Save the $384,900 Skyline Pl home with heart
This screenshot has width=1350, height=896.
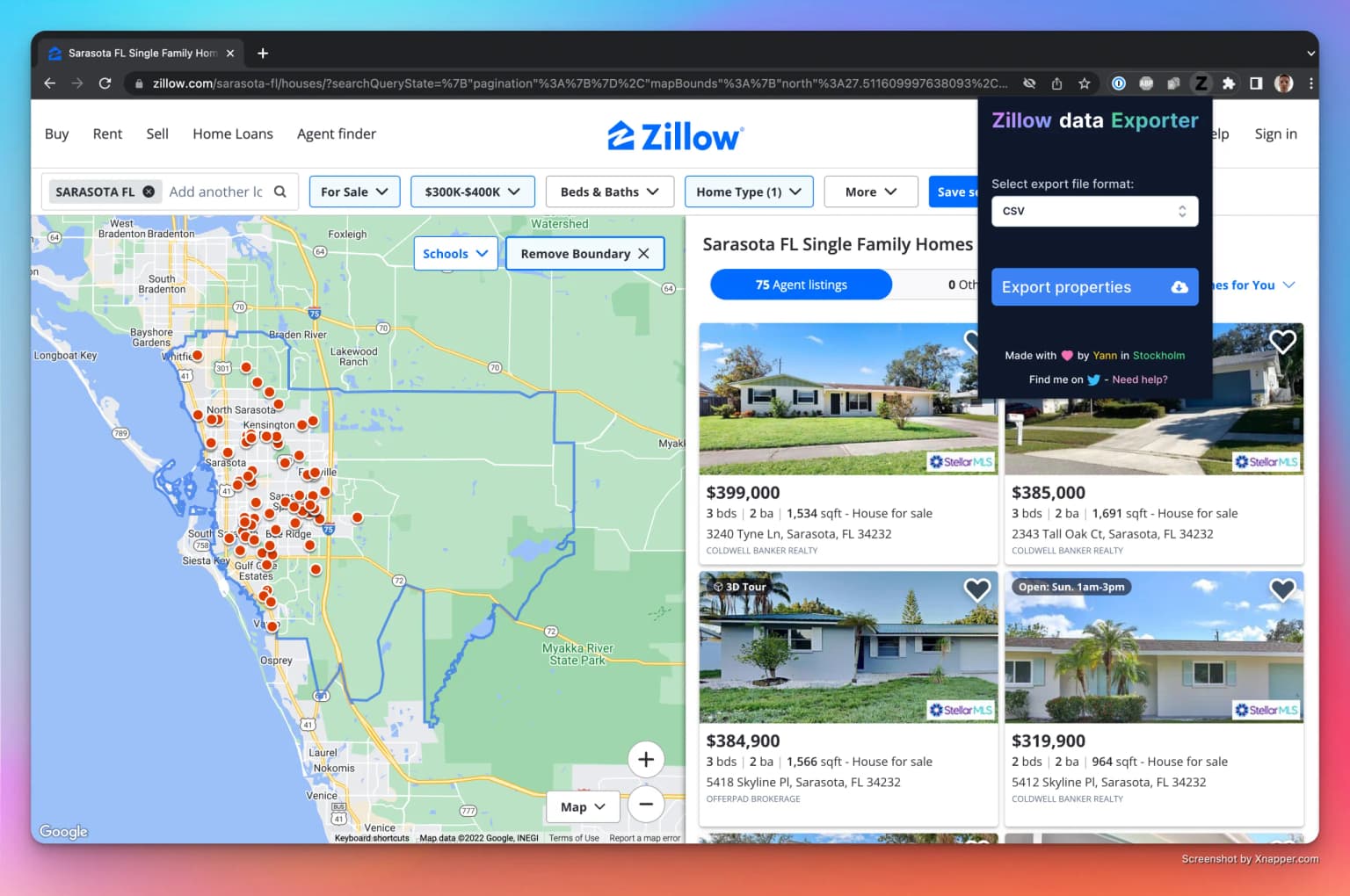[x=977, y=589]
